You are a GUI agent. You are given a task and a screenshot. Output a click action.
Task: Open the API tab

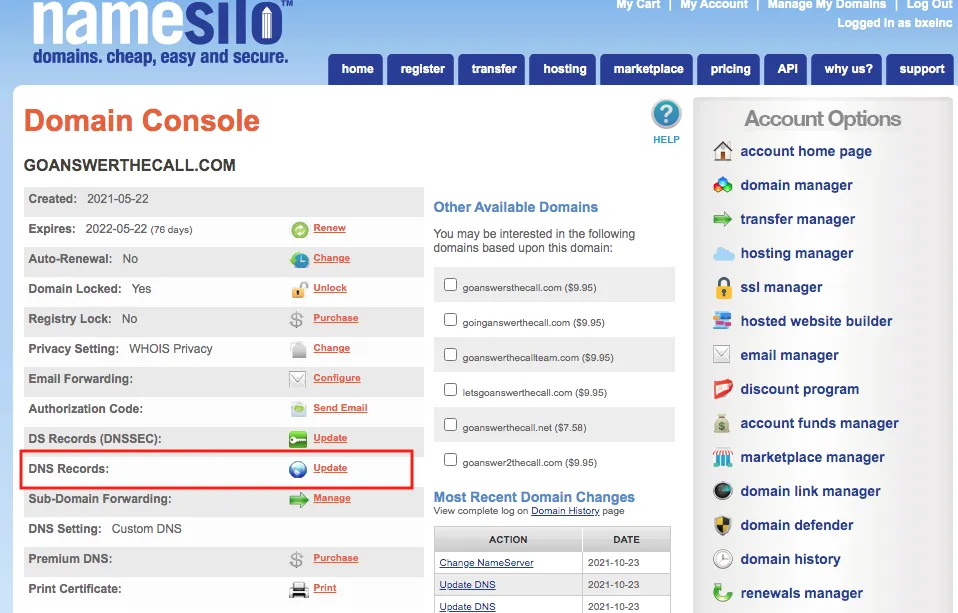tap(786, 69)
